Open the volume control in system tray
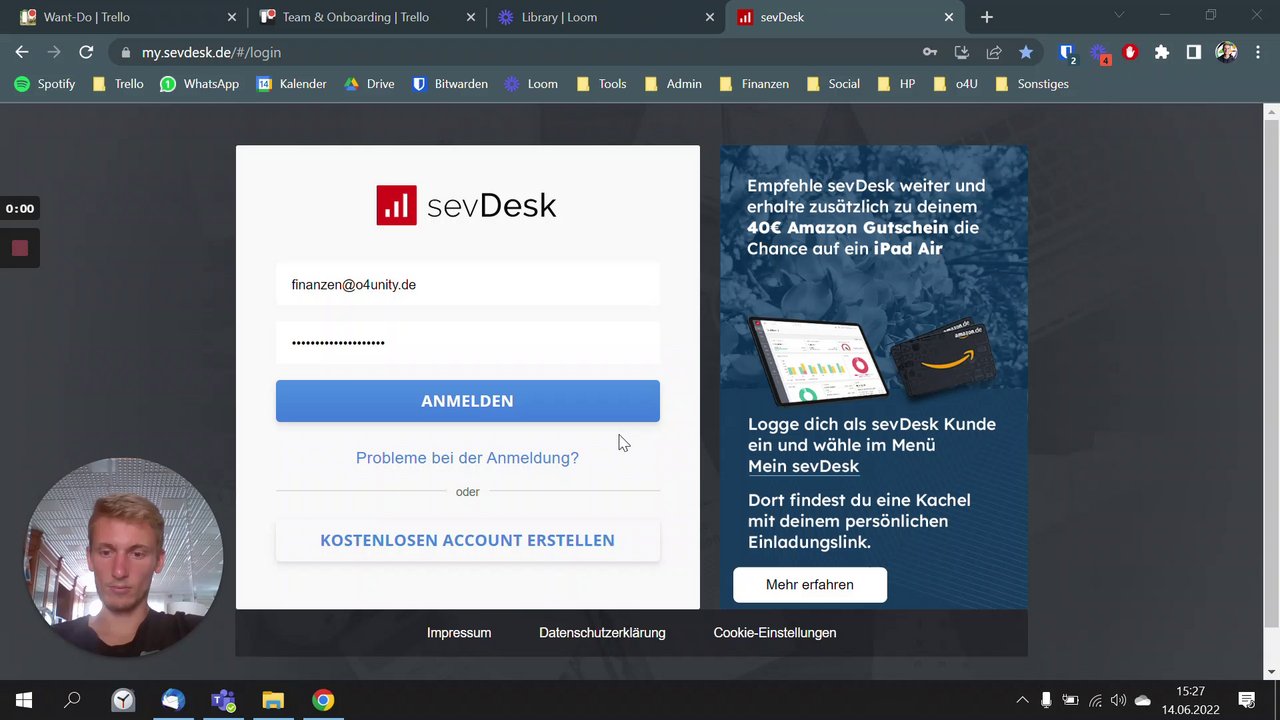This screenshot has width=1280, height=720. (1118, 700)
